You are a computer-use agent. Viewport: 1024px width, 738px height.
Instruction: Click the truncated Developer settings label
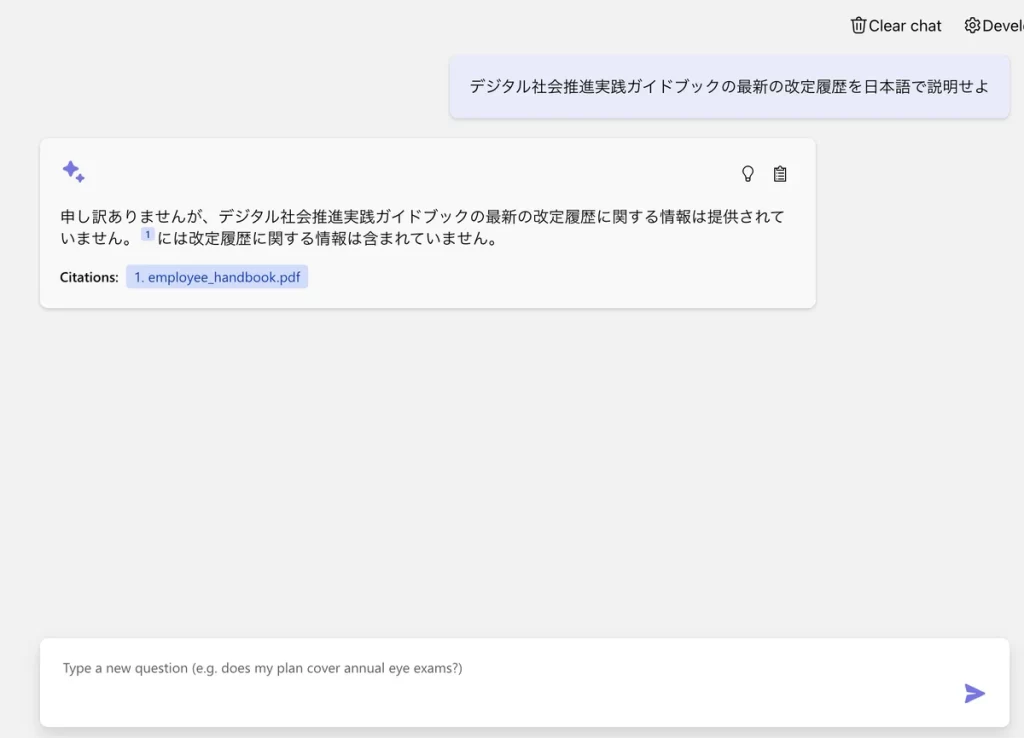coord(1003,26)
